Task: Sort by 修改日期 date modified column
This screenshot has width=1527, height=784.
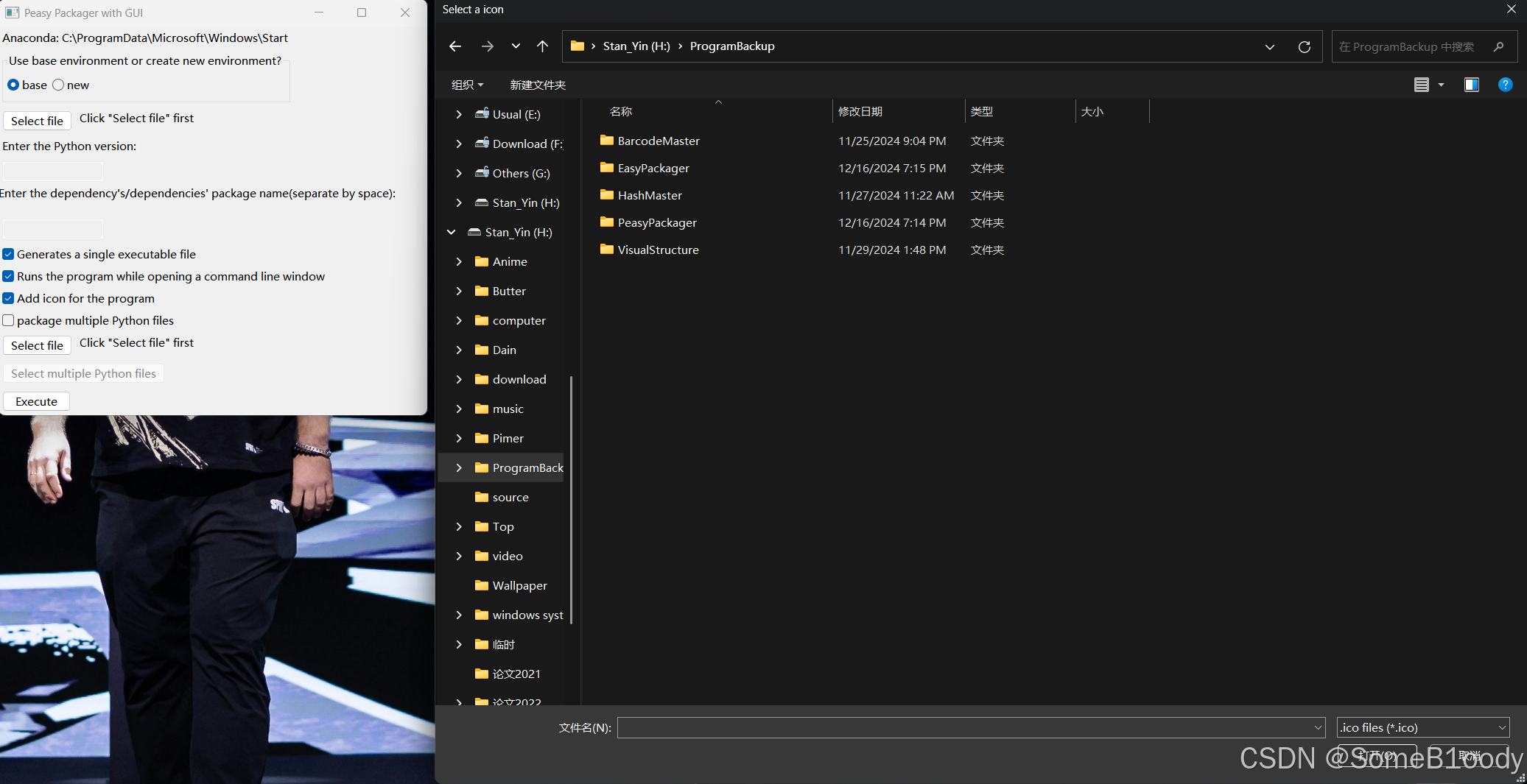Action: (860, 112)
